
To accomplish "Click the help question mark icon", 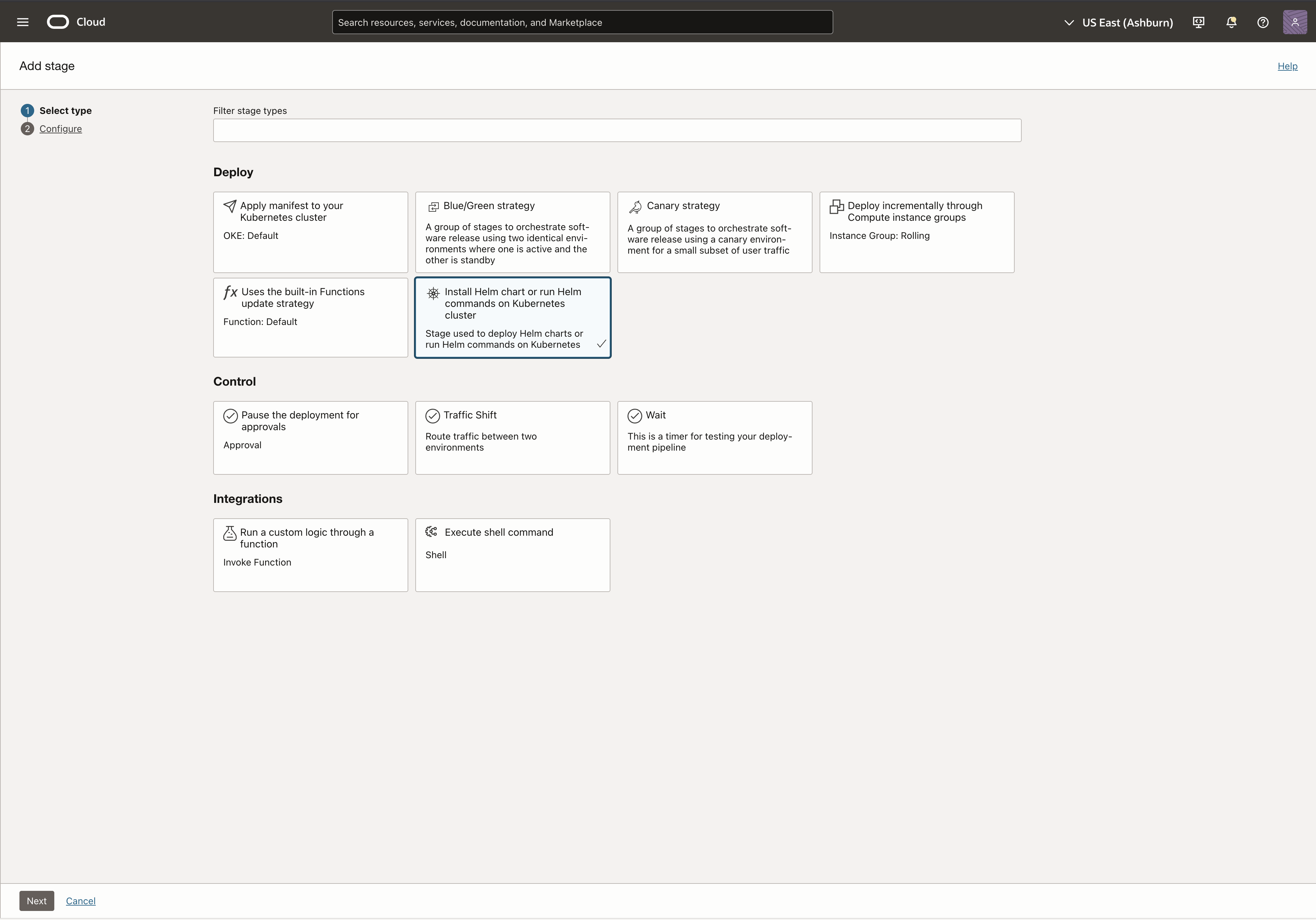I will tap(1263, 22).
